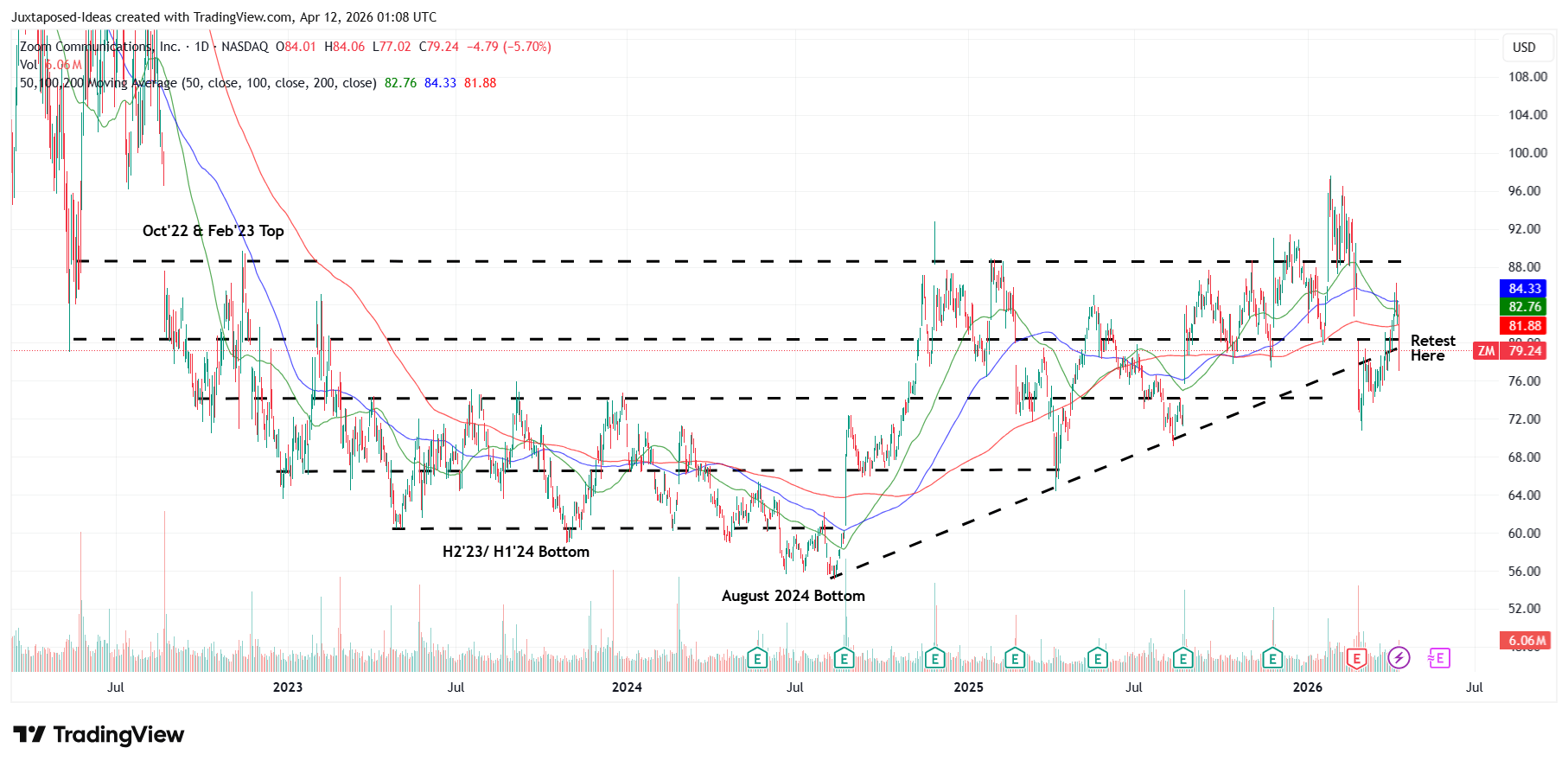The image size is (1568, 767).
Task: Click the 2024 label on the time axis
Action: [627, 687]
